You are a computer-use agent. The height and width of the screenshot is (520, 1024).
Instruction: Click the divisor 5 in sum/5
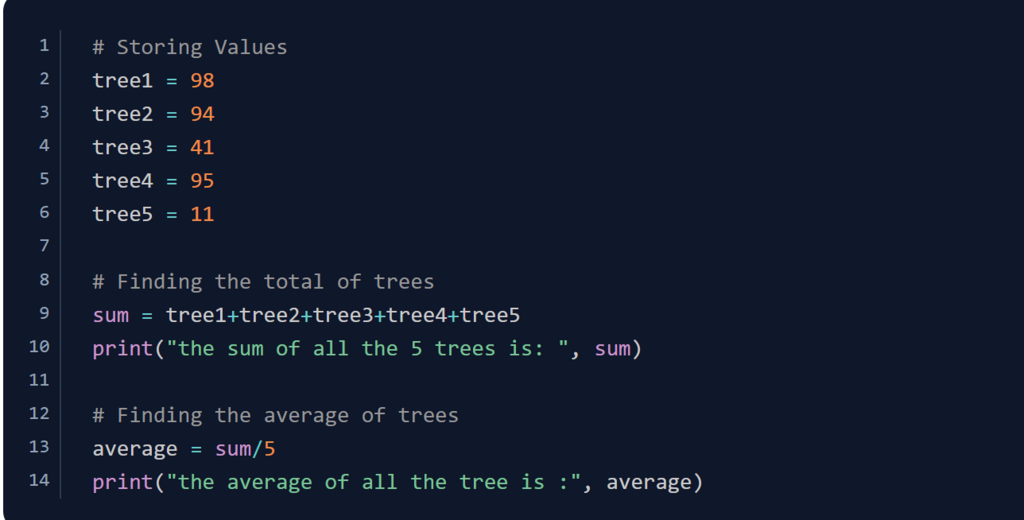tap(269, 449)
